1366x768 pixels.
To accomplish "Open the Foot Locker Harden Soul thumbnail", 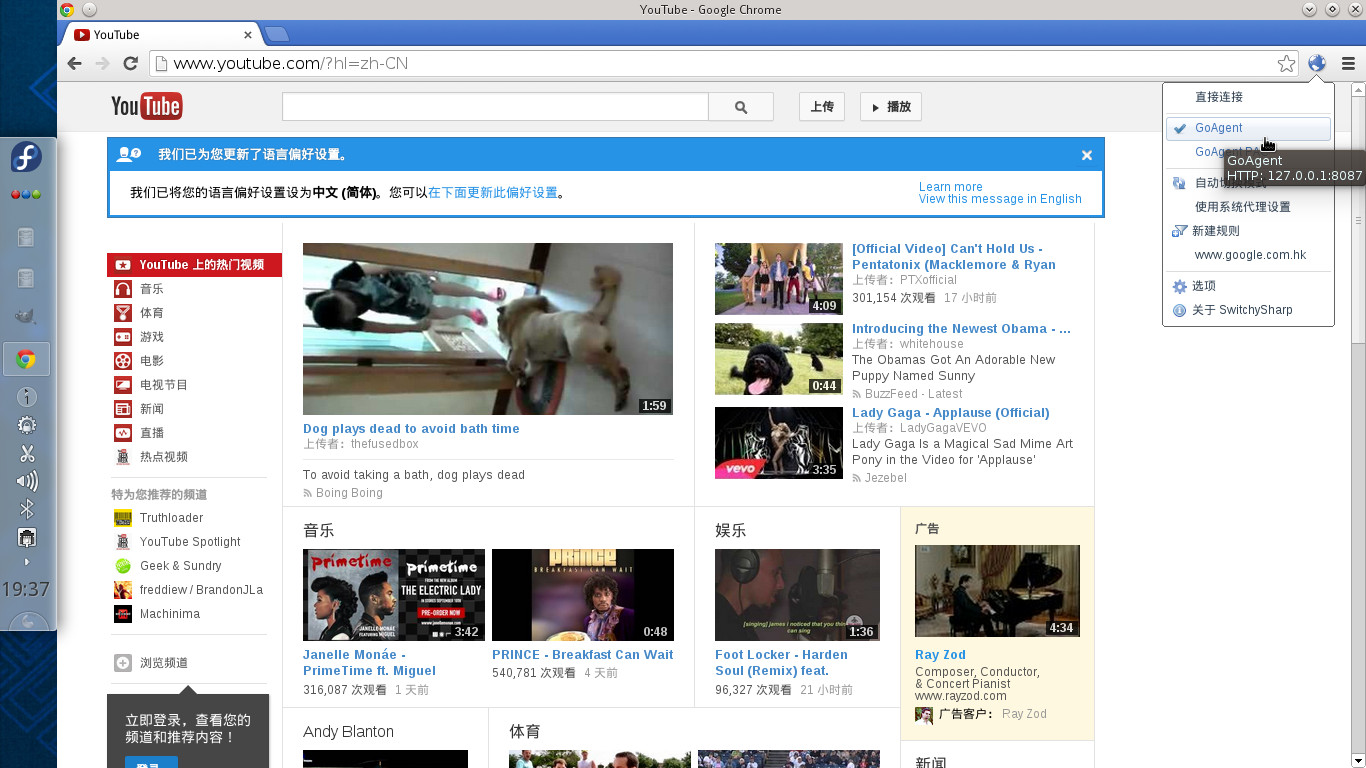I will coord(797,595).
